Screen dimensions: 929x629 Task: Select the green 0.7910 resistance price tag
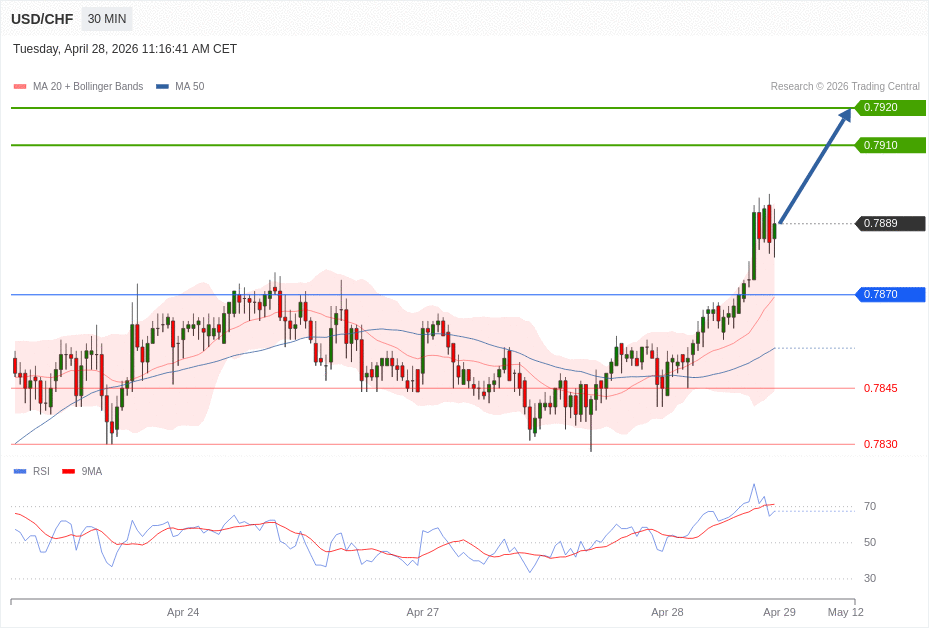click(889, 145)
